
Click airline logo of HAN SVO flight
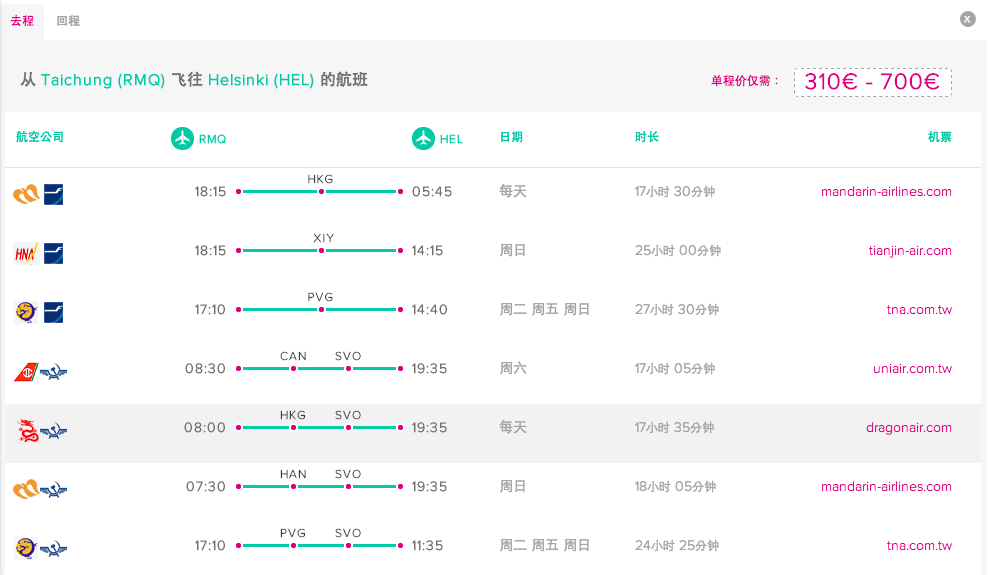coord(26,487)
